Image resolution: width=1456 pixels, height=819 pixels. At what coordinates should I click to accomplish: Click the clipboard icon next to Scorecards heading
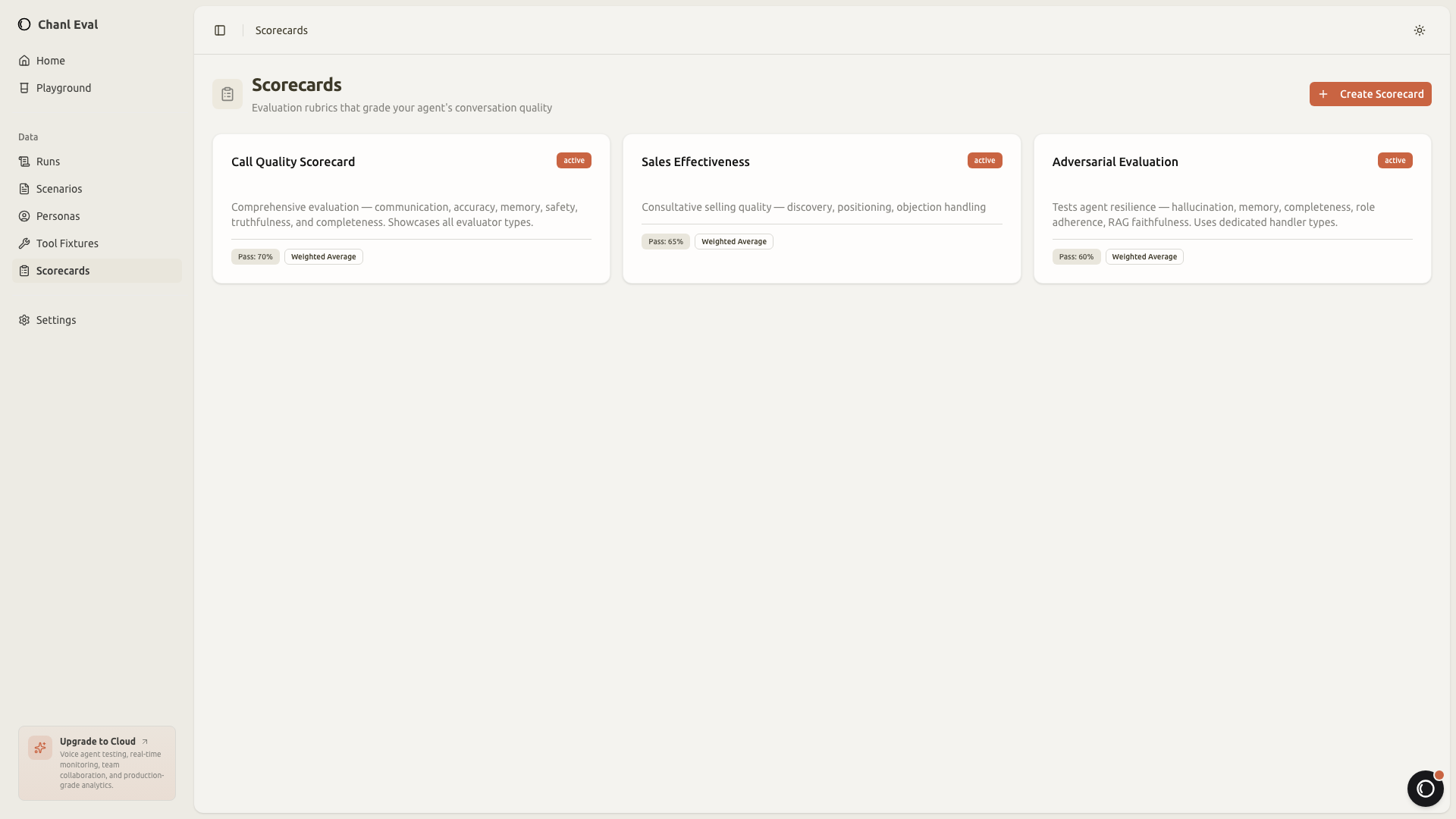227,93
